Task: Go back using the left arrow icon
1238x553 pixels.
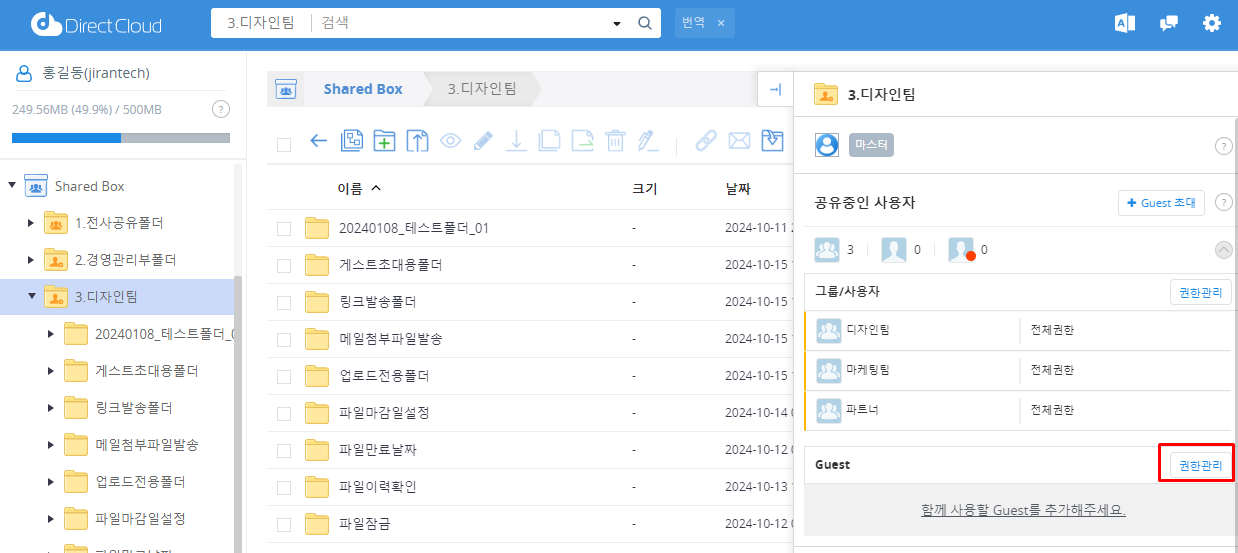Action: 319,141
